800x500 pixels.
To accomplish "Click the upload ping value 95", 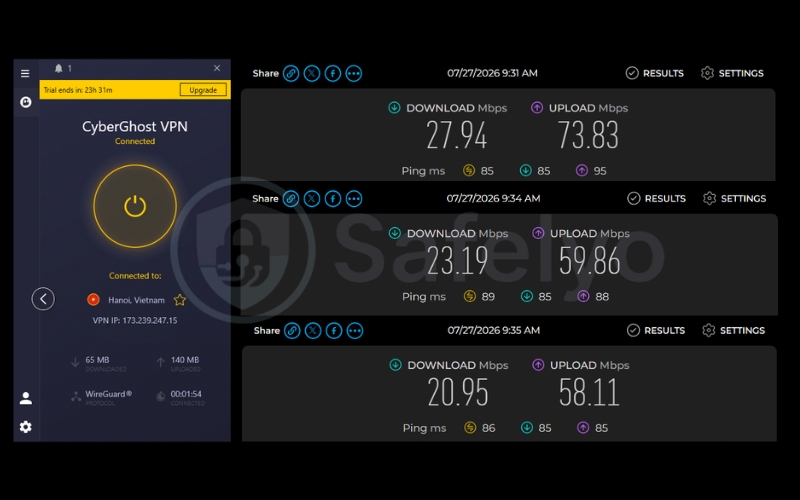I will pos(600,171).
